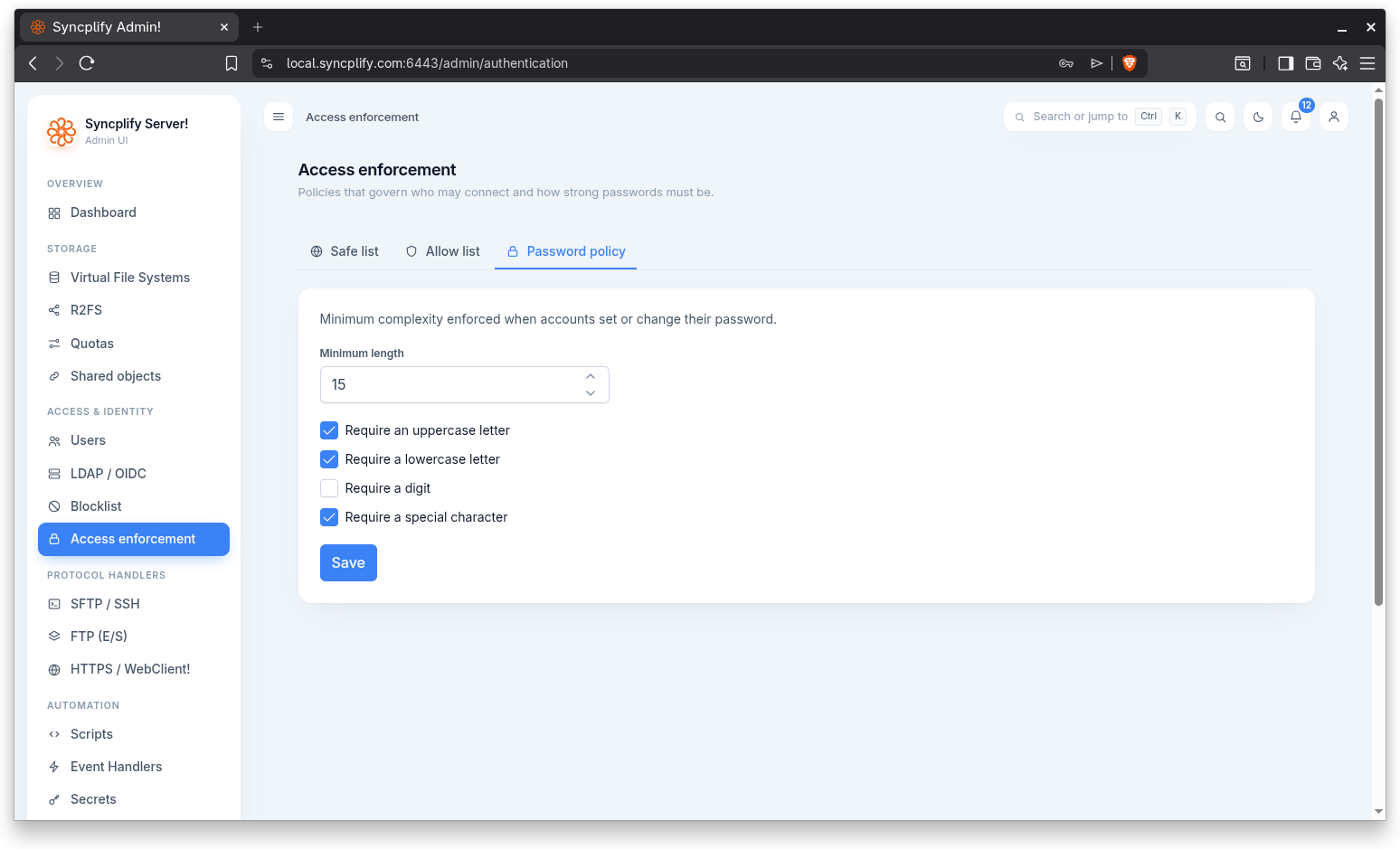Open Shared objects in sidebar

(134, 376)
